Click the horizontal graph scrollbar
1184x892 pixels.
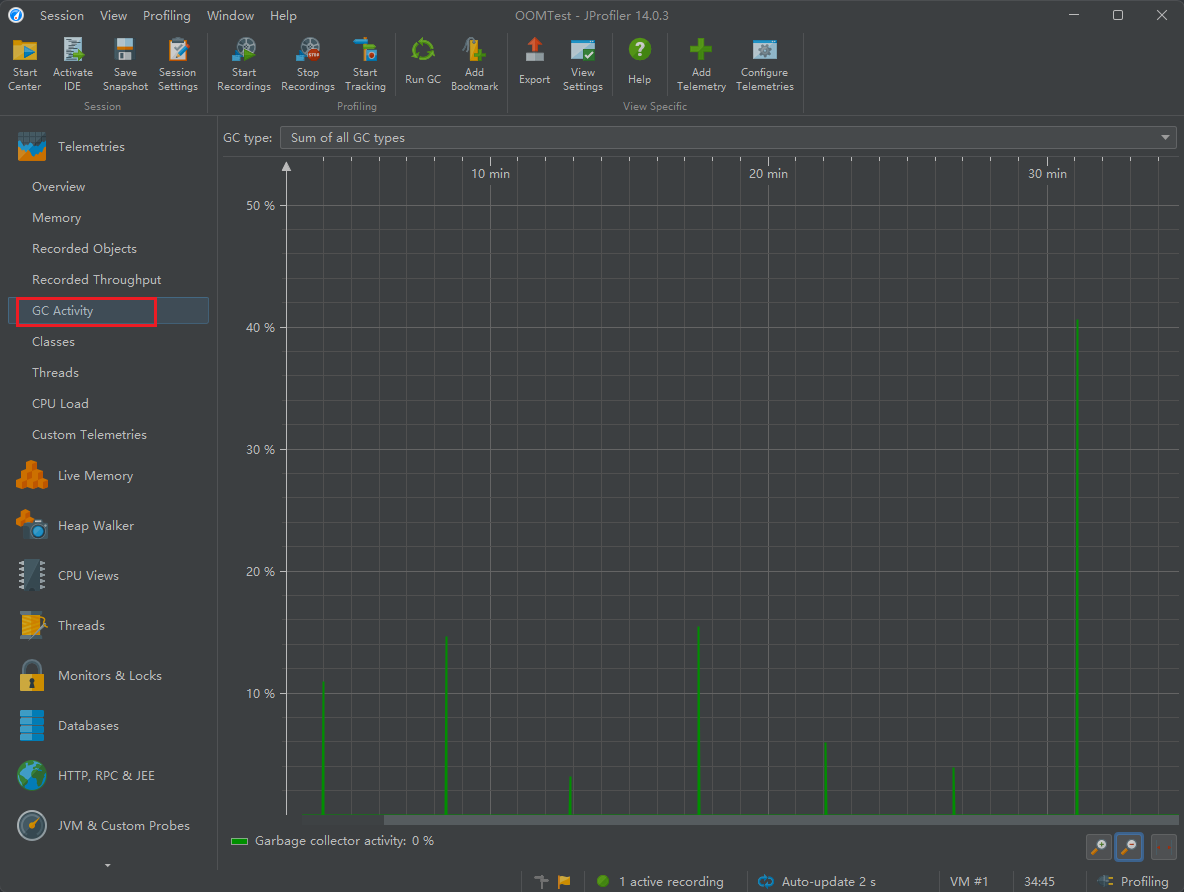point(781,819)
